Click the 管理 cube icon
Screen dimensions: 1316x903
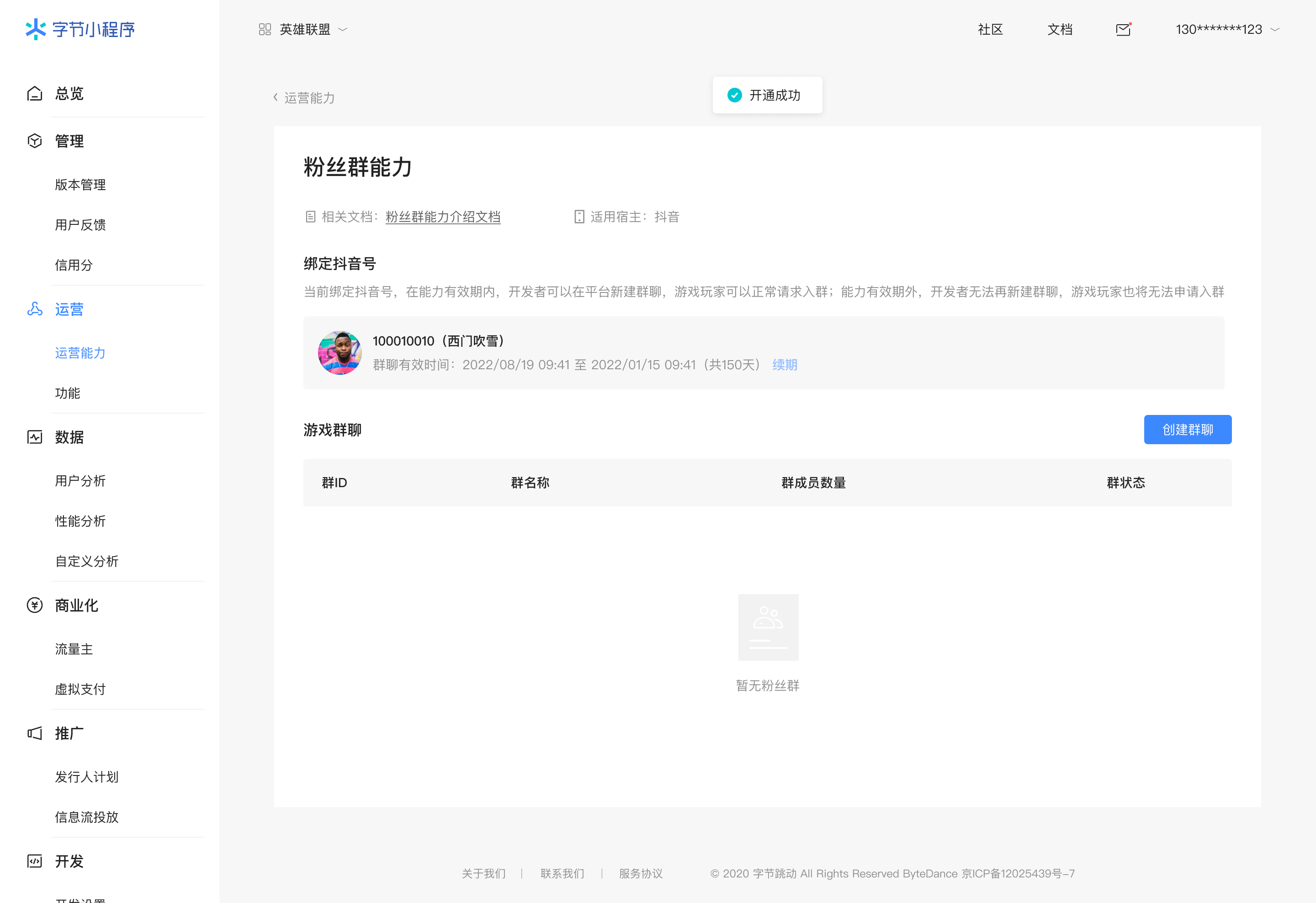click(x=35, y=141)
